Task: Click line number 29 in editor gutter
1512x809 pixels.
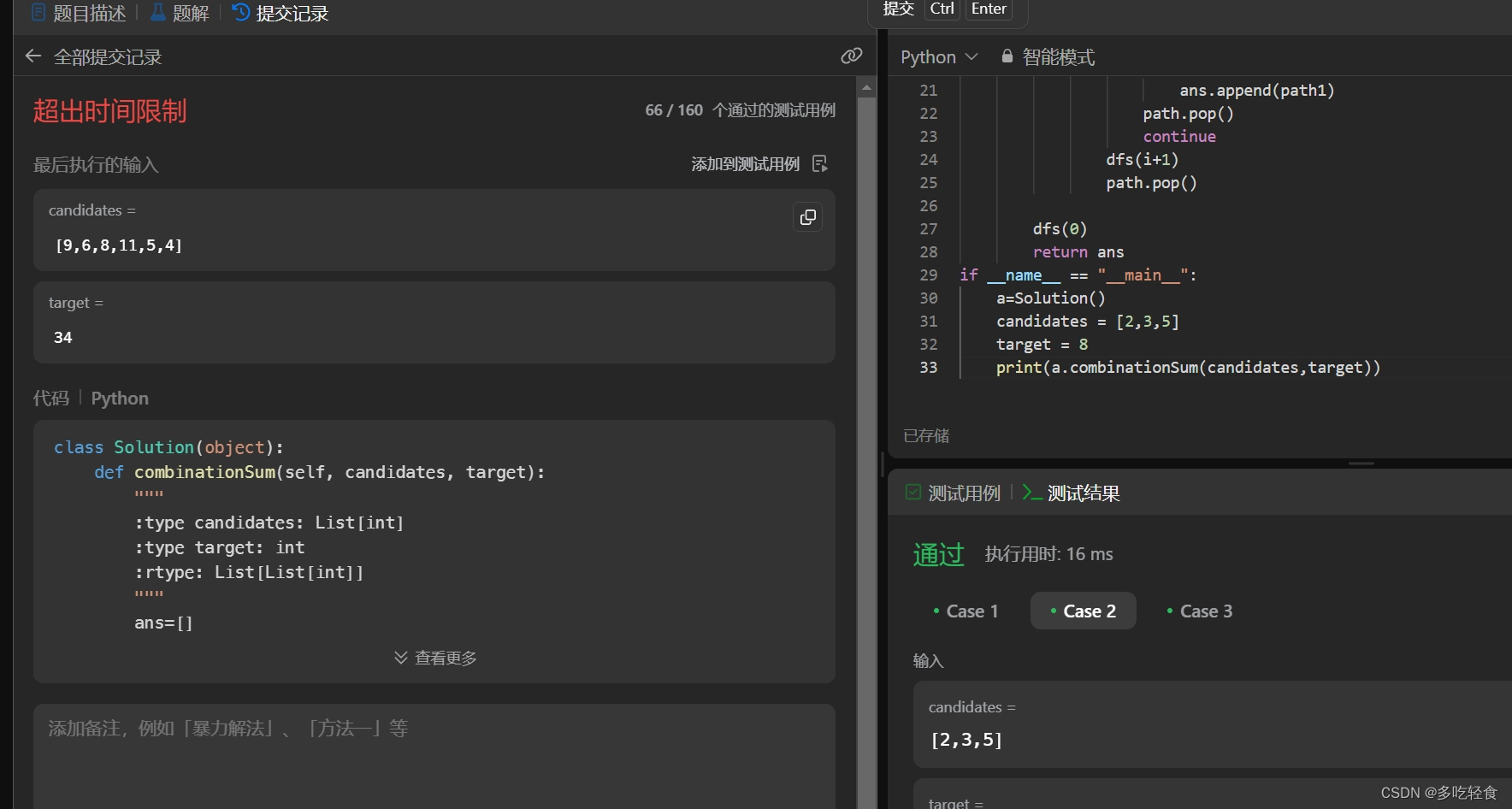Action: tap(929, 275)
